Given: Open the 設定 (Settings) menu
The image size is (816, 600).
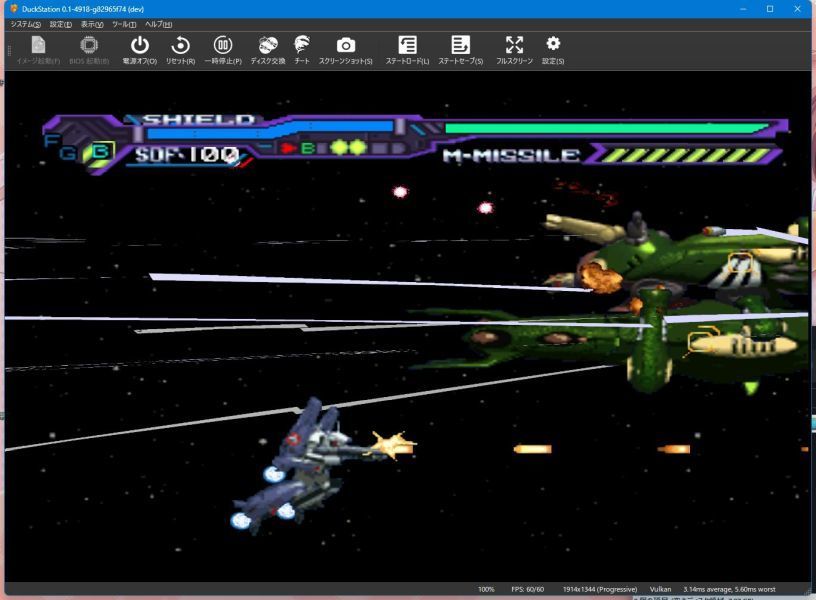Looking at the screenshot, I should [x=60, y=24].
